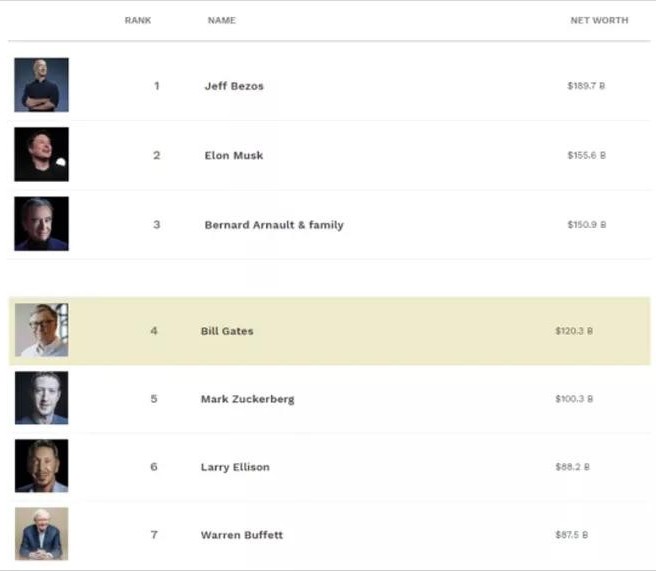Click the NAME column header

[222, 21]
